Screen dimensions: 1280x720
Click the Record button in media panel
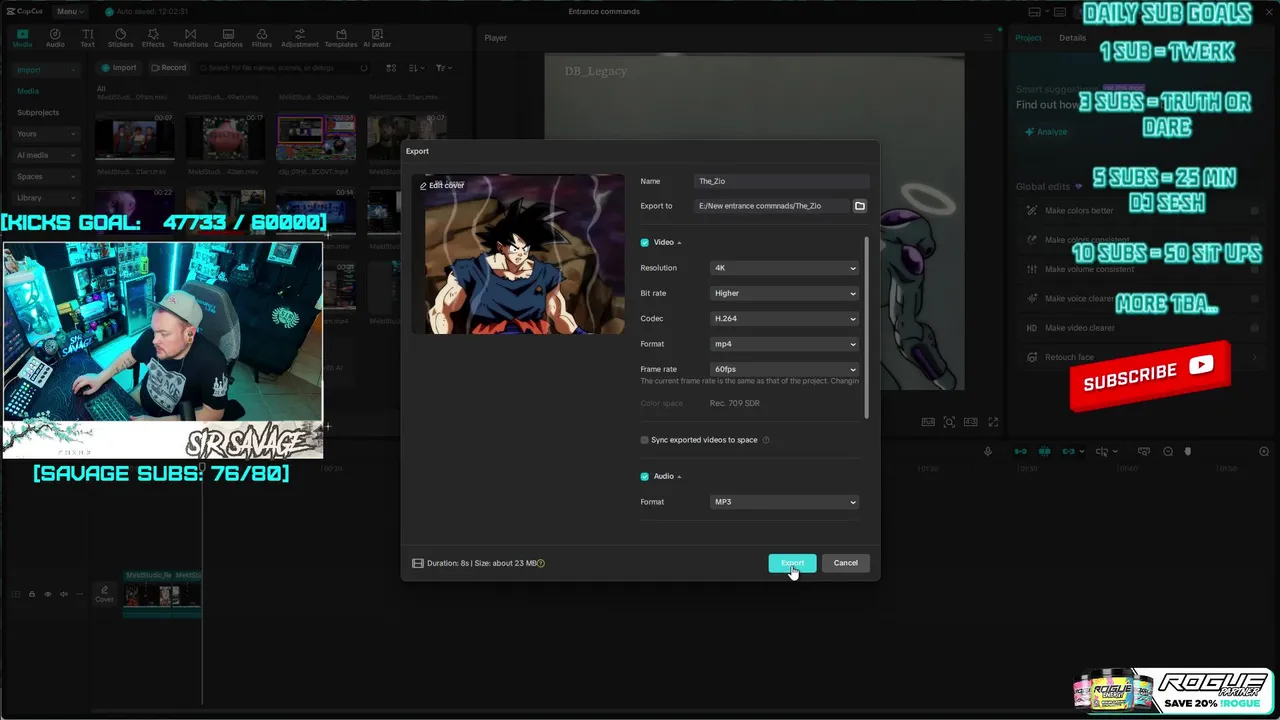(168, 68)
